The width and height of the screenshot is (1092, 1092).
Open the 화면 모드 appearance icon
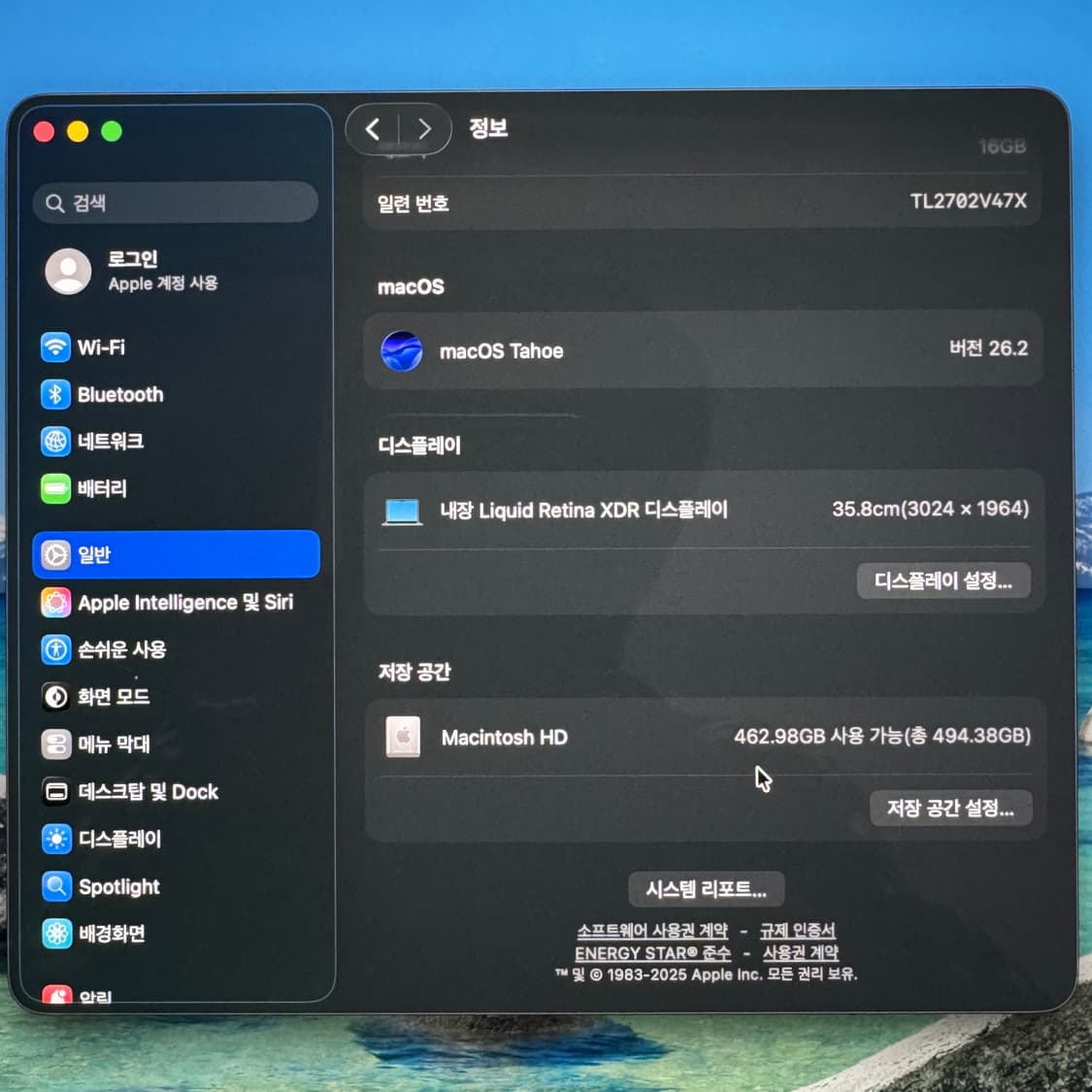tap(55, 697)
